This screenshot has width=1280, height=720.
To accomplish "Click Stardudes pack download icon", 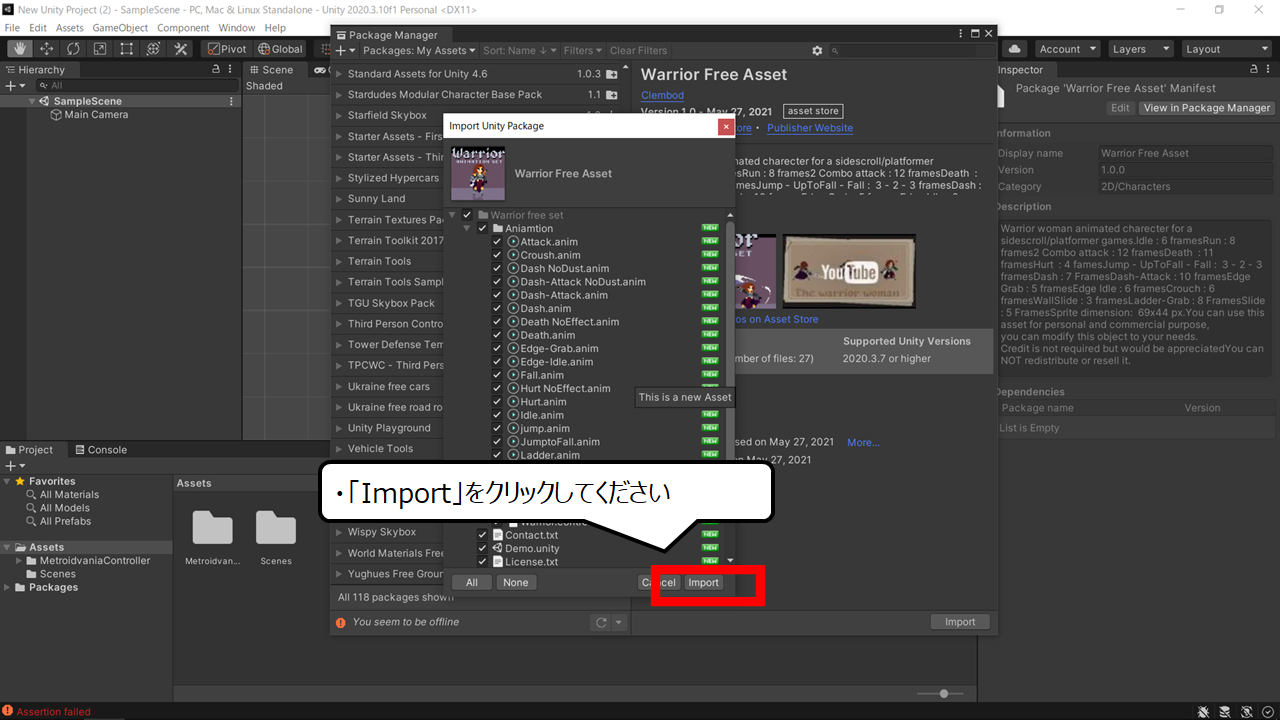I will click(611, 95).
